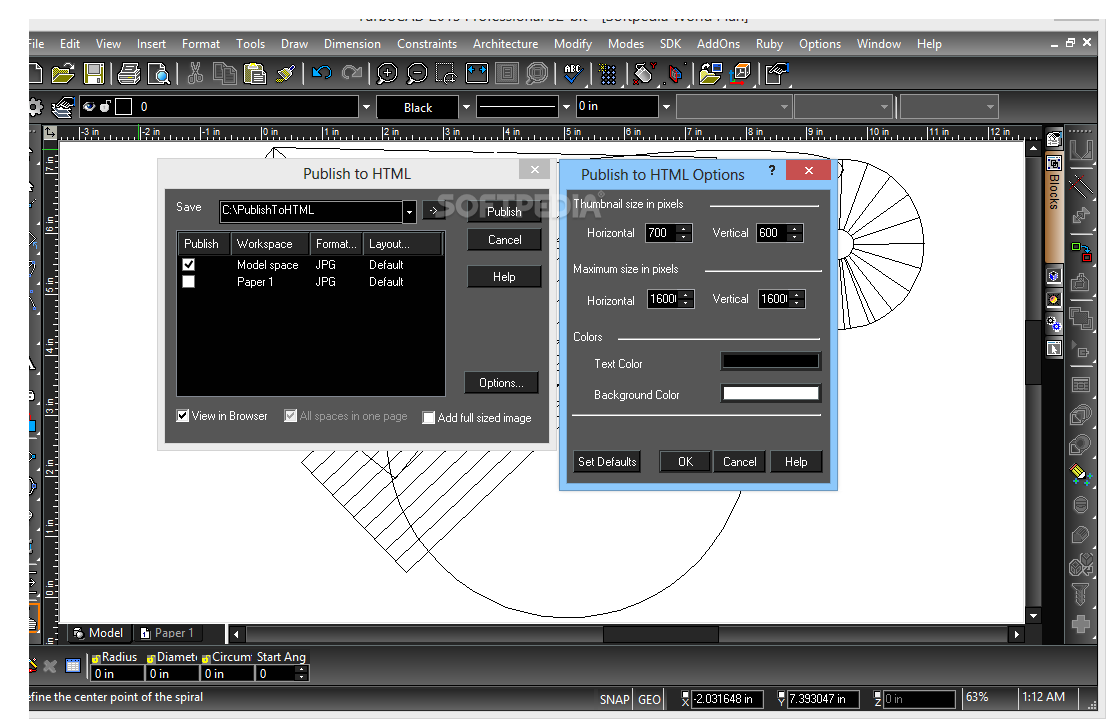The image size is (1106, 719).
Task: Click the Redo arrow icon
Action: (351, 73)
